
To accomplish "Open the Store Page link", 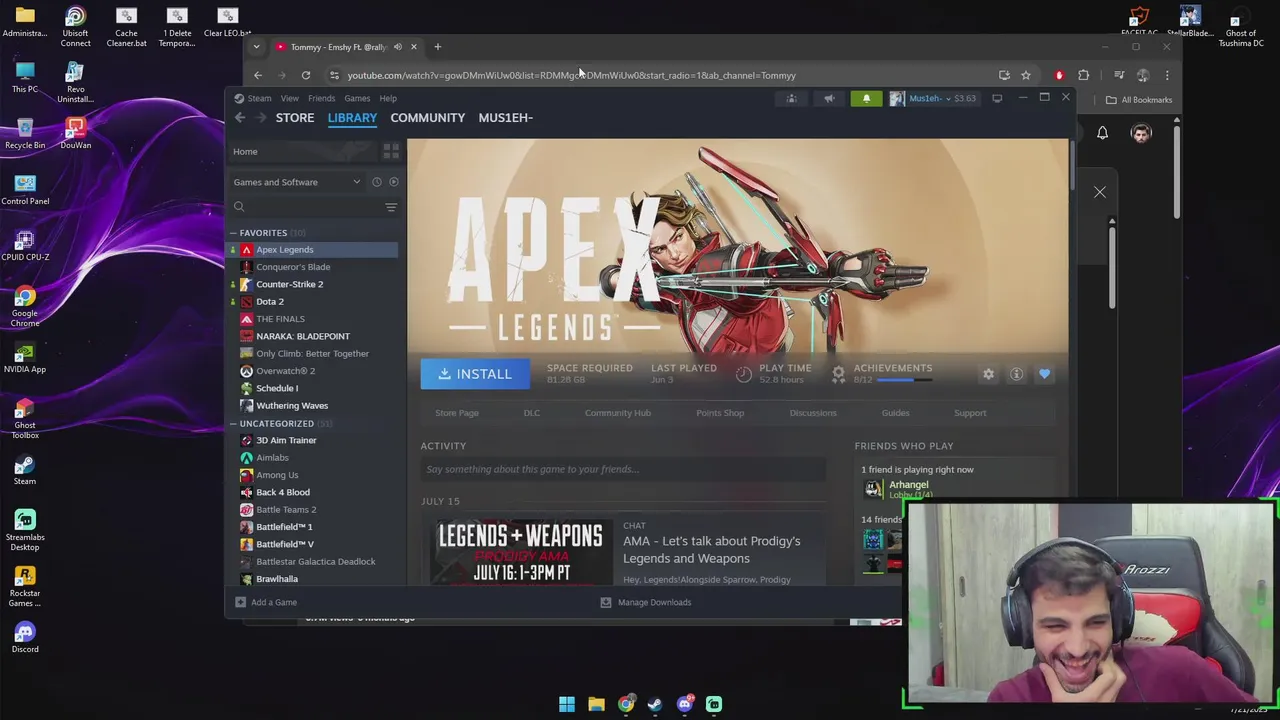I will (x=457, y=413).
